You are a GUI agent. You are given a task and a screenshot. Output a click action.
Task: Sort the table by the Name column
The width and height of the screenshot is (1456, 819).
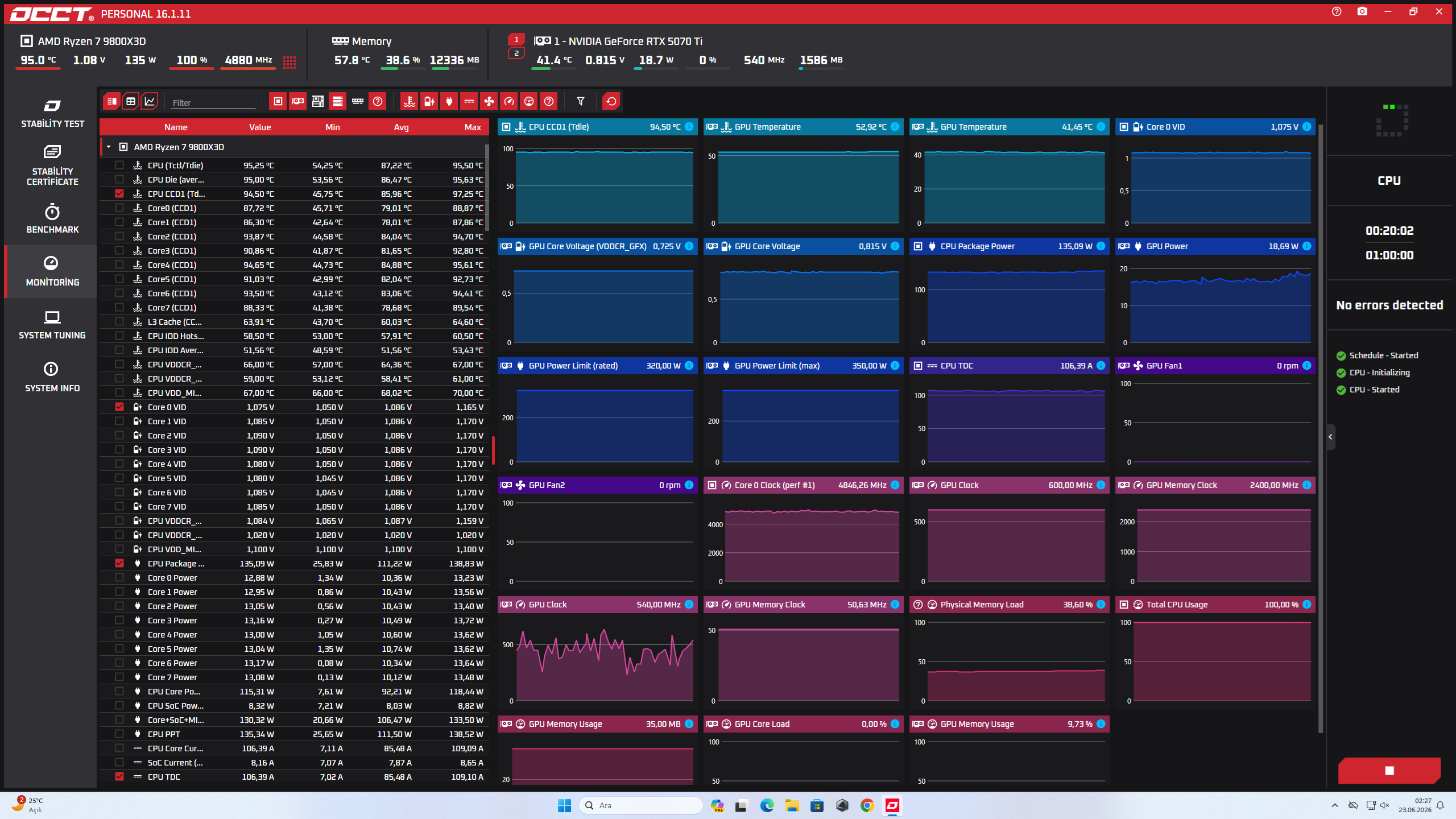pos(176,127)
